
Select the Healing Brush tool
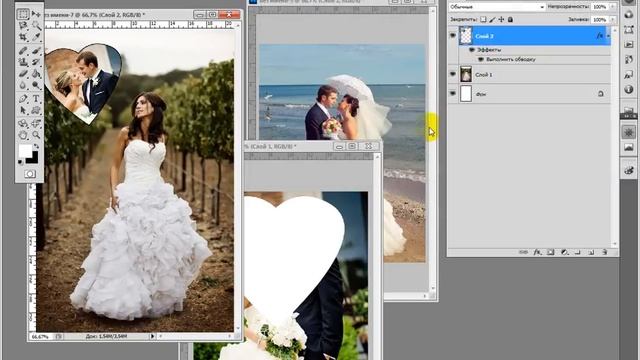[23, 51]
